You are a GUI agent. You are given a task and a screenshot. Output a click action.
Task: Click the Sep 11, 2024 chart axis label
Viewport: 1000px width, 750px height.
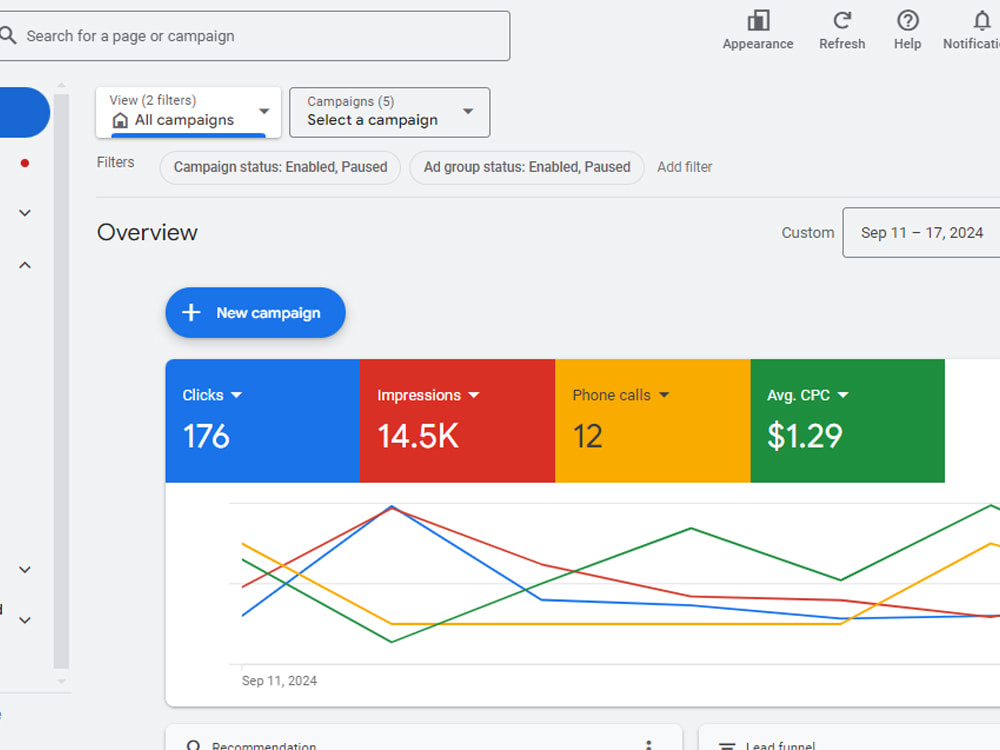[x=279, y=680]
